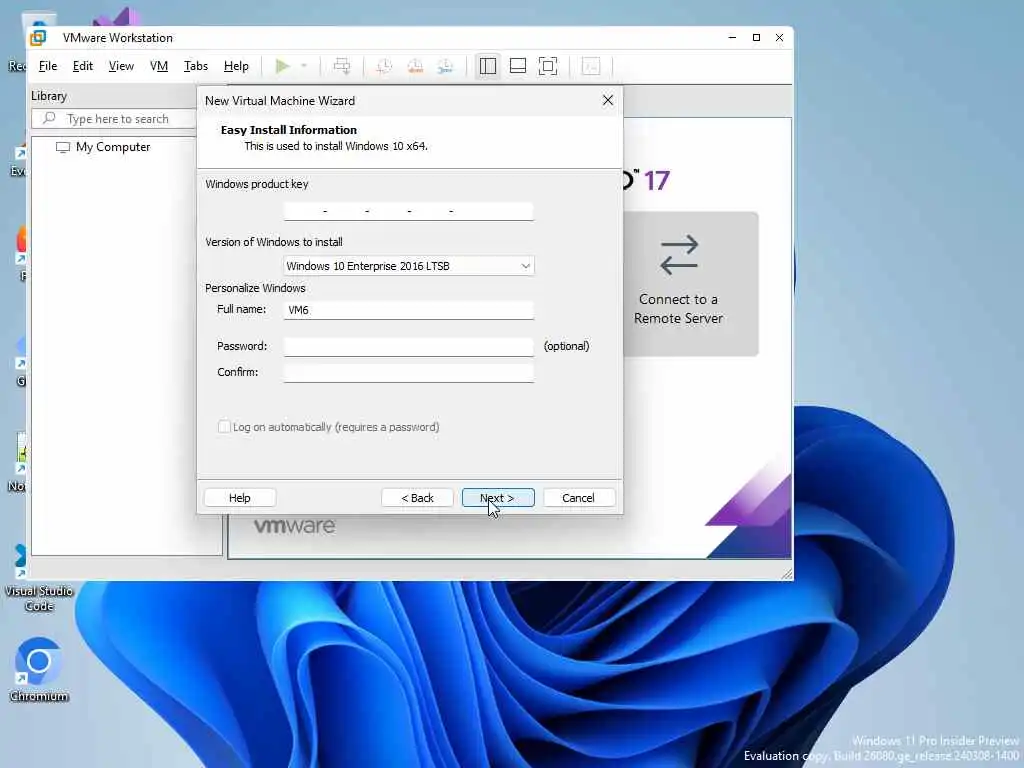Click the Connect to a Remote Server arrows icon
1024x768 pixels.
point(679,255)
